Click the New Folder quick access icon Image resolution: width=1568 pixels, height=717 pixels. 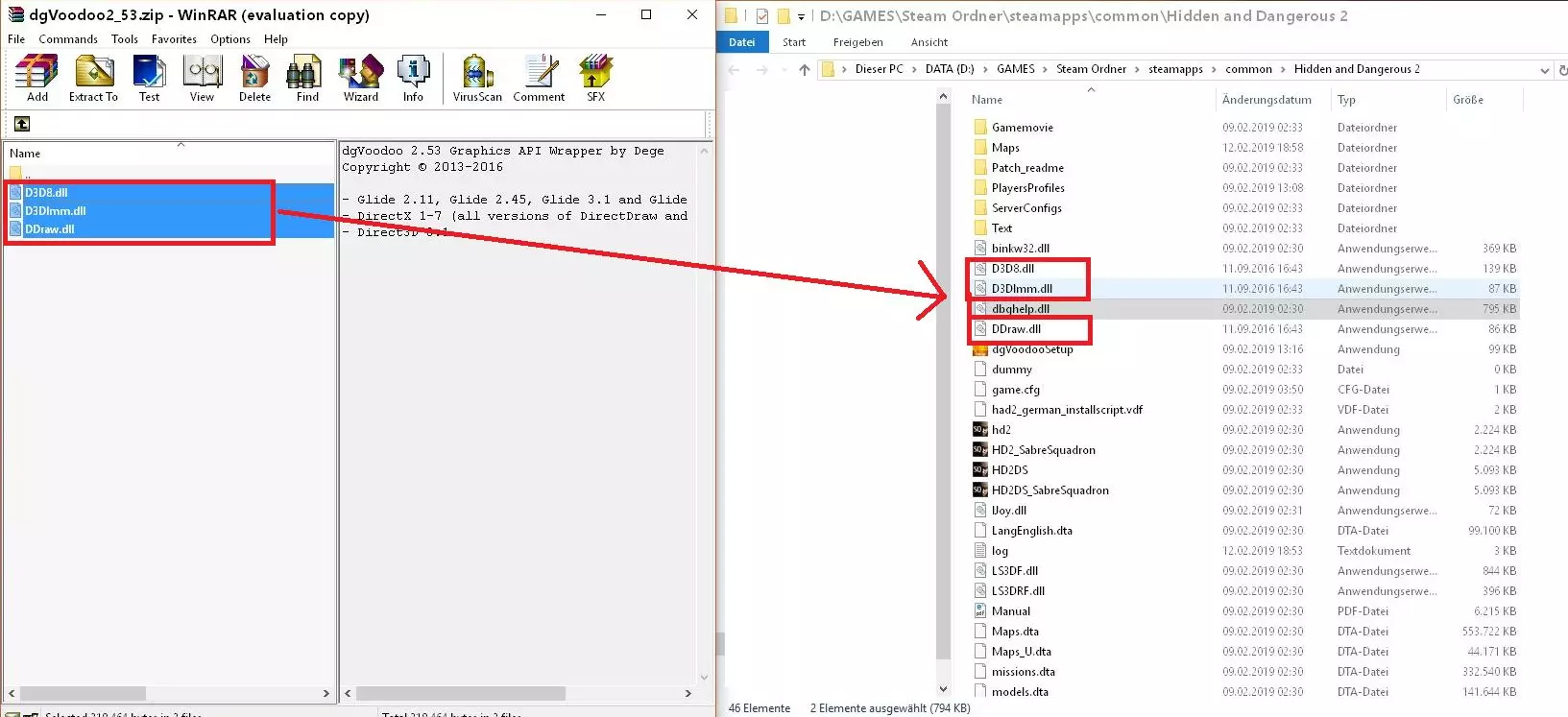784,15
